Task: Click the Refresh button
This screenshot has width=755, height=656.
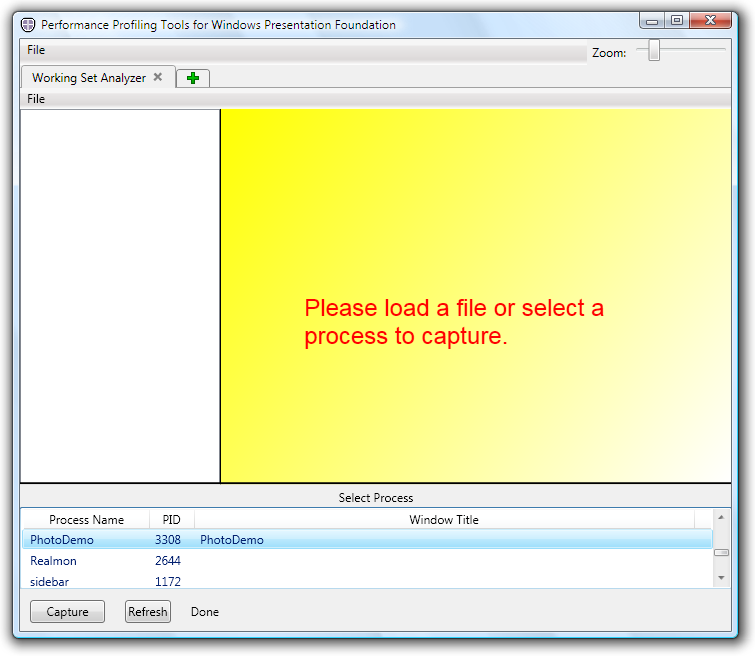Action: pos(148,612)
